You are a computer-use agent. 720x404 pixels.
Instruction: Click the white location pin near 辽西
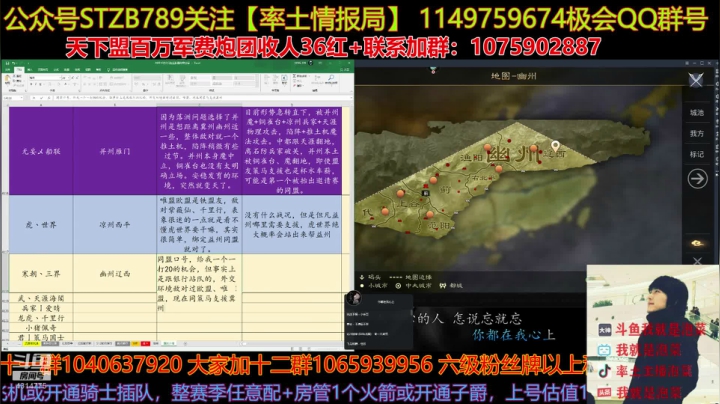coord(555,146)
